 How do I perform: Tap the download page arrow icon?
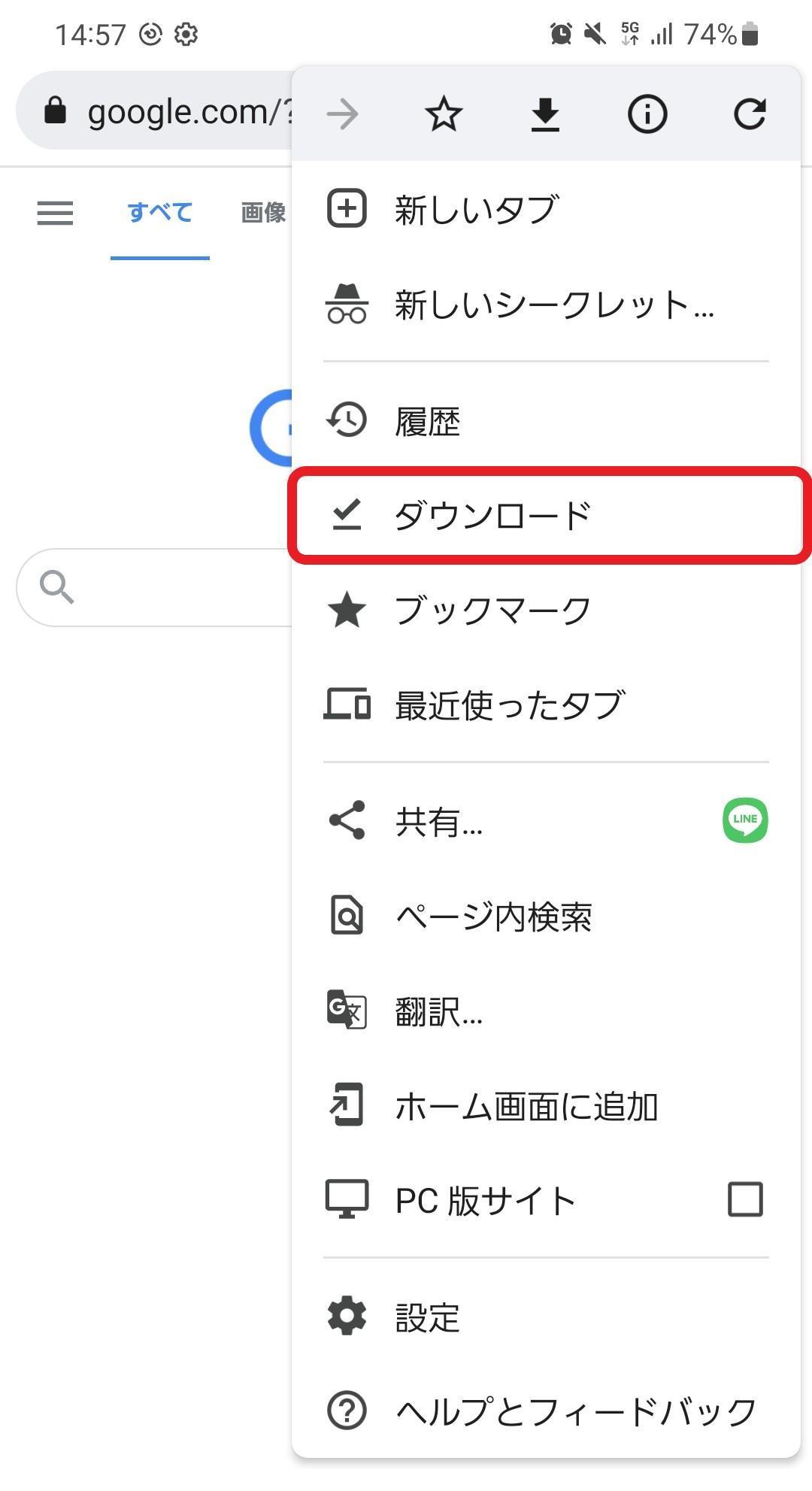point(545,114)
